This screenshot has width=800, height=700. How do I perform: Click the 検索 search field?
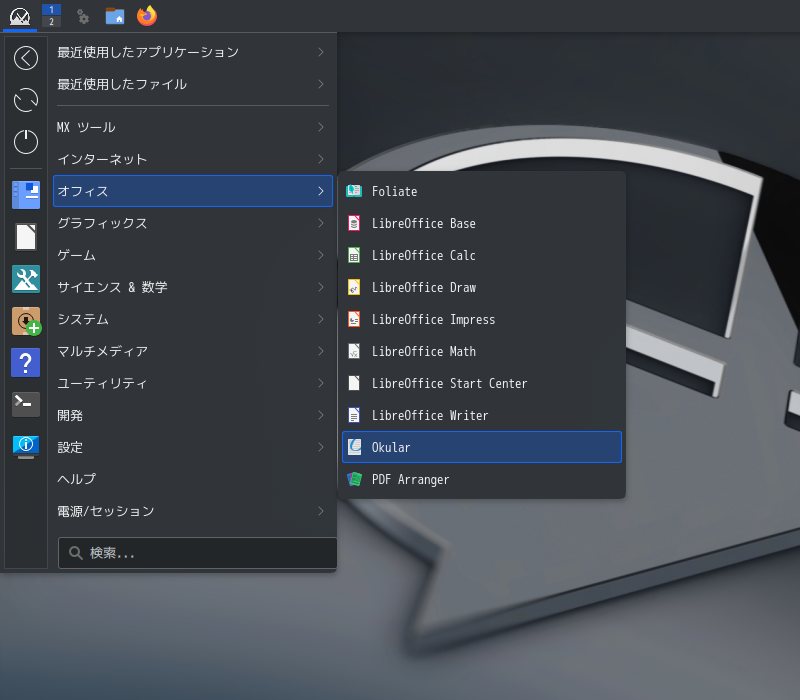(197, 553)
